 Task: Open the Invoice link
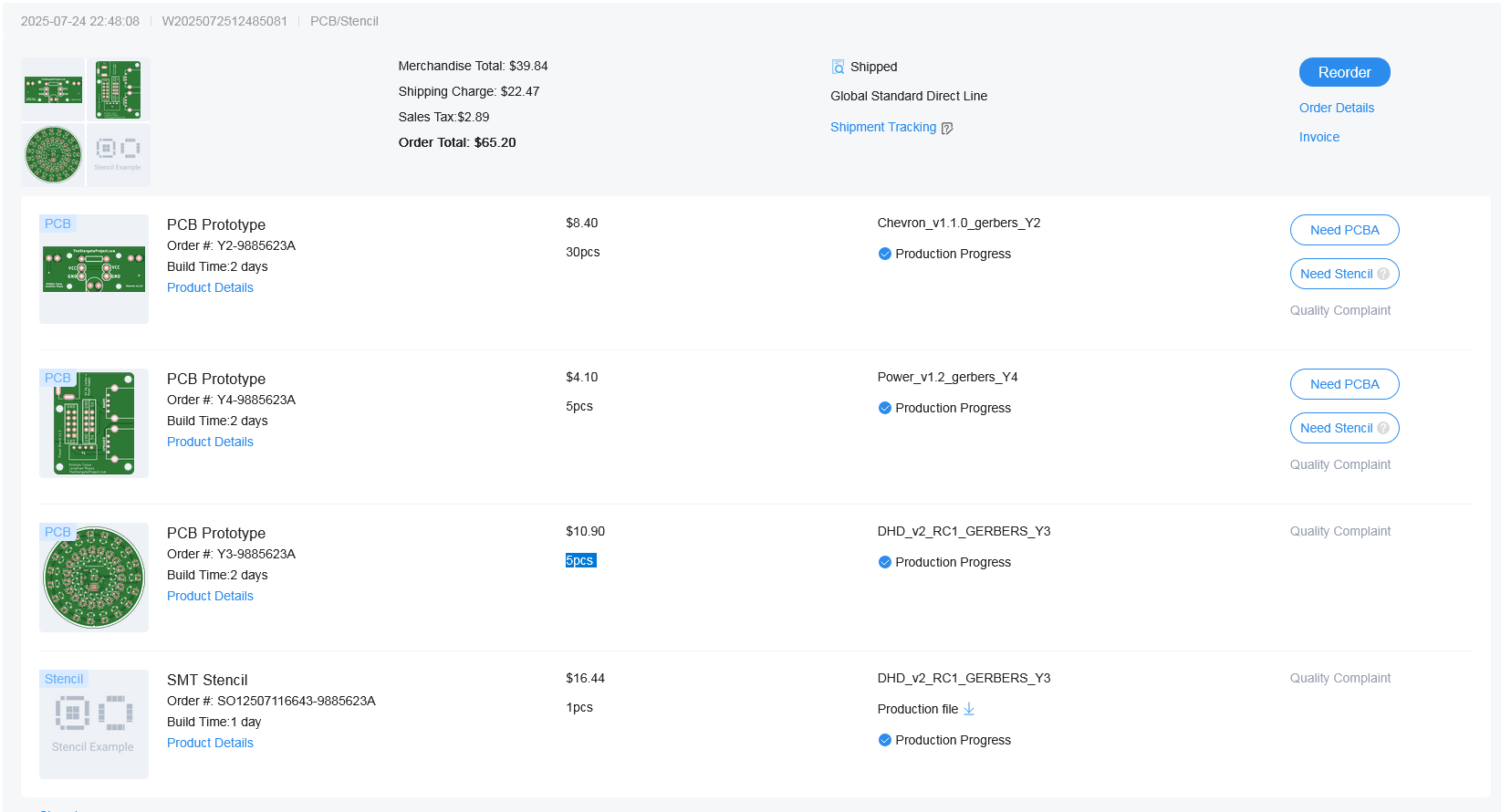(1319, 137)
